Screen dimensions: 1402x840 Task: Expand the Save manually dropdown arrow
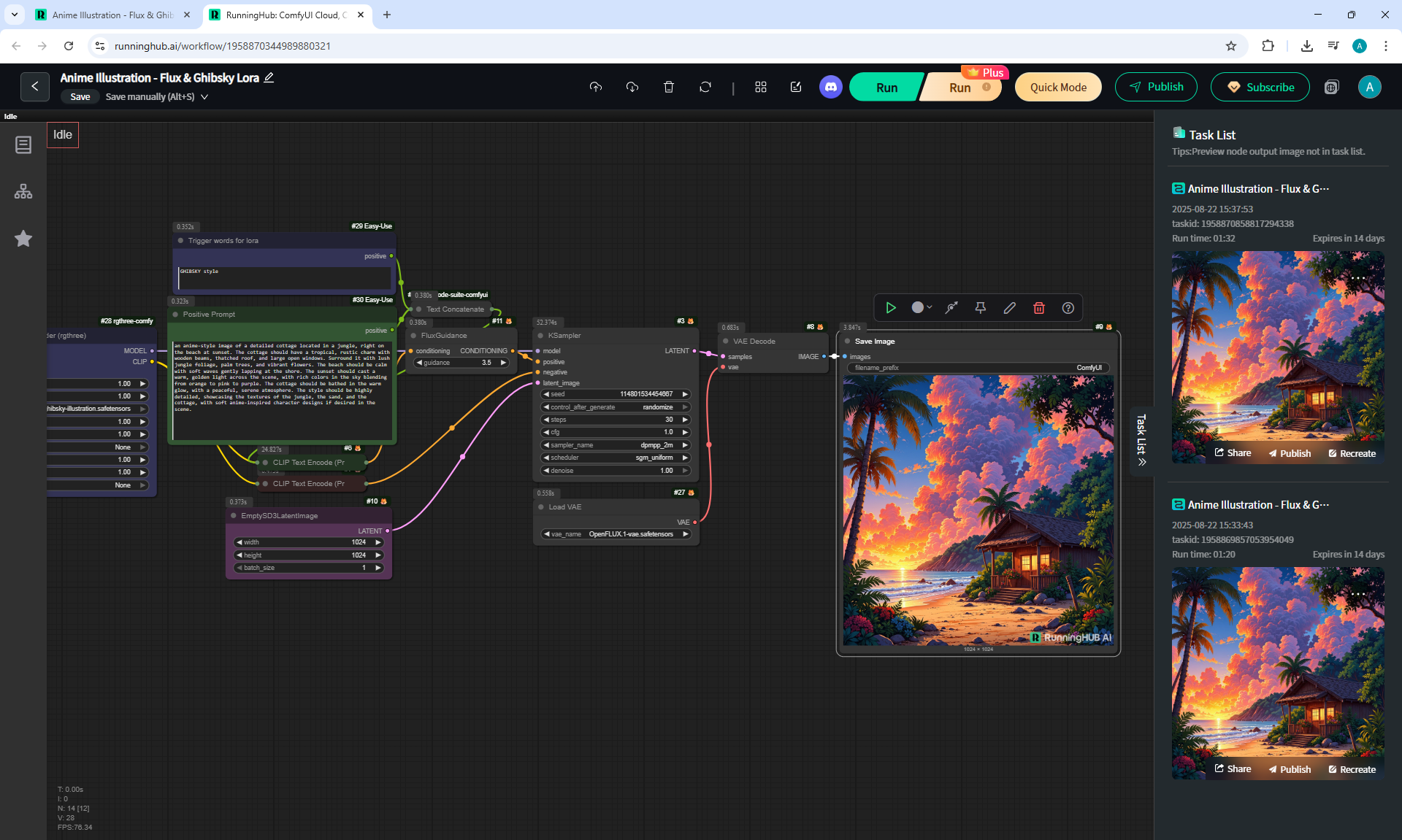coord(204,97)
